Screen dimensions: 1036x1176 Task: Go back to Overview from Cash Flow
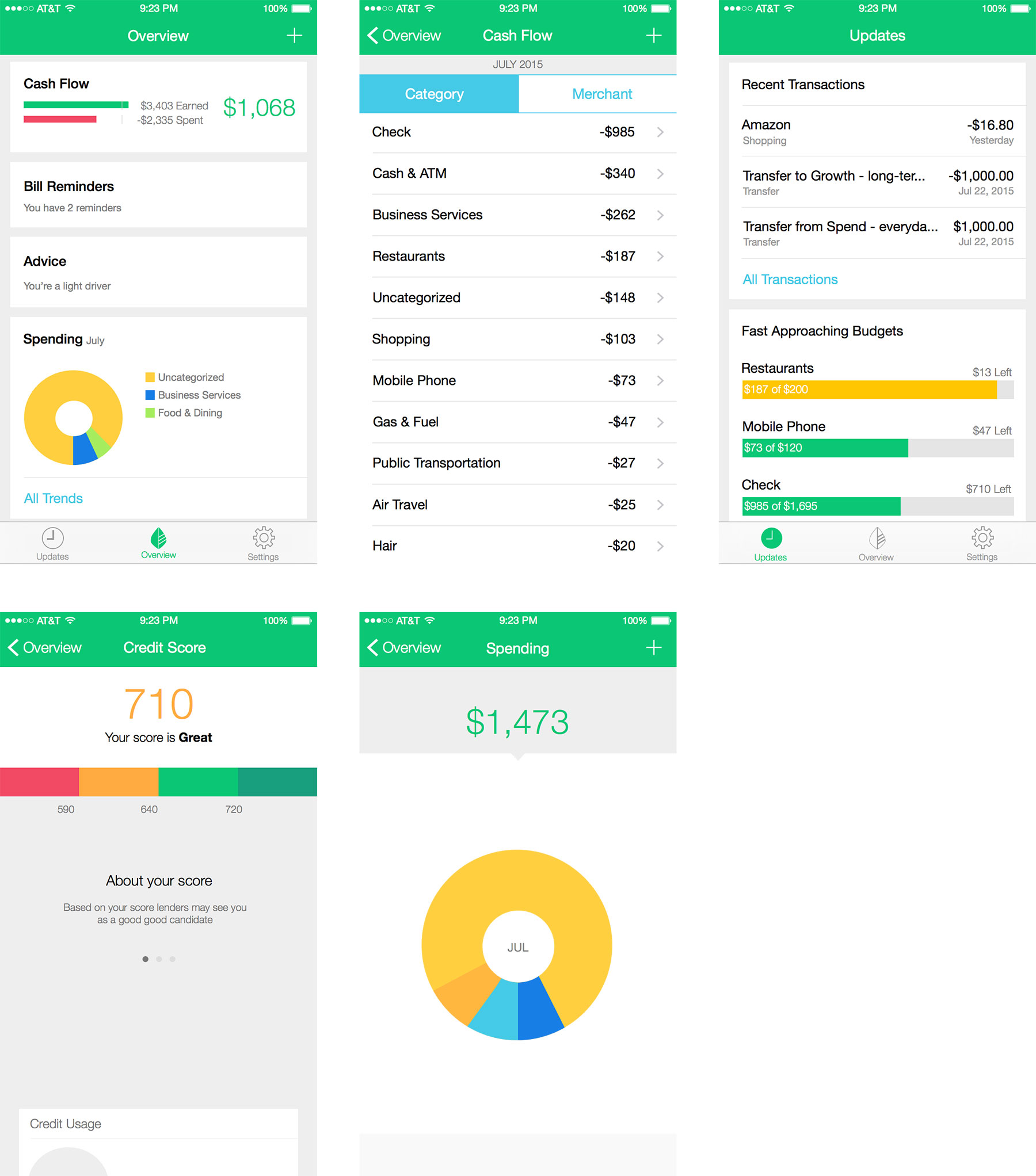coord(403,35)
